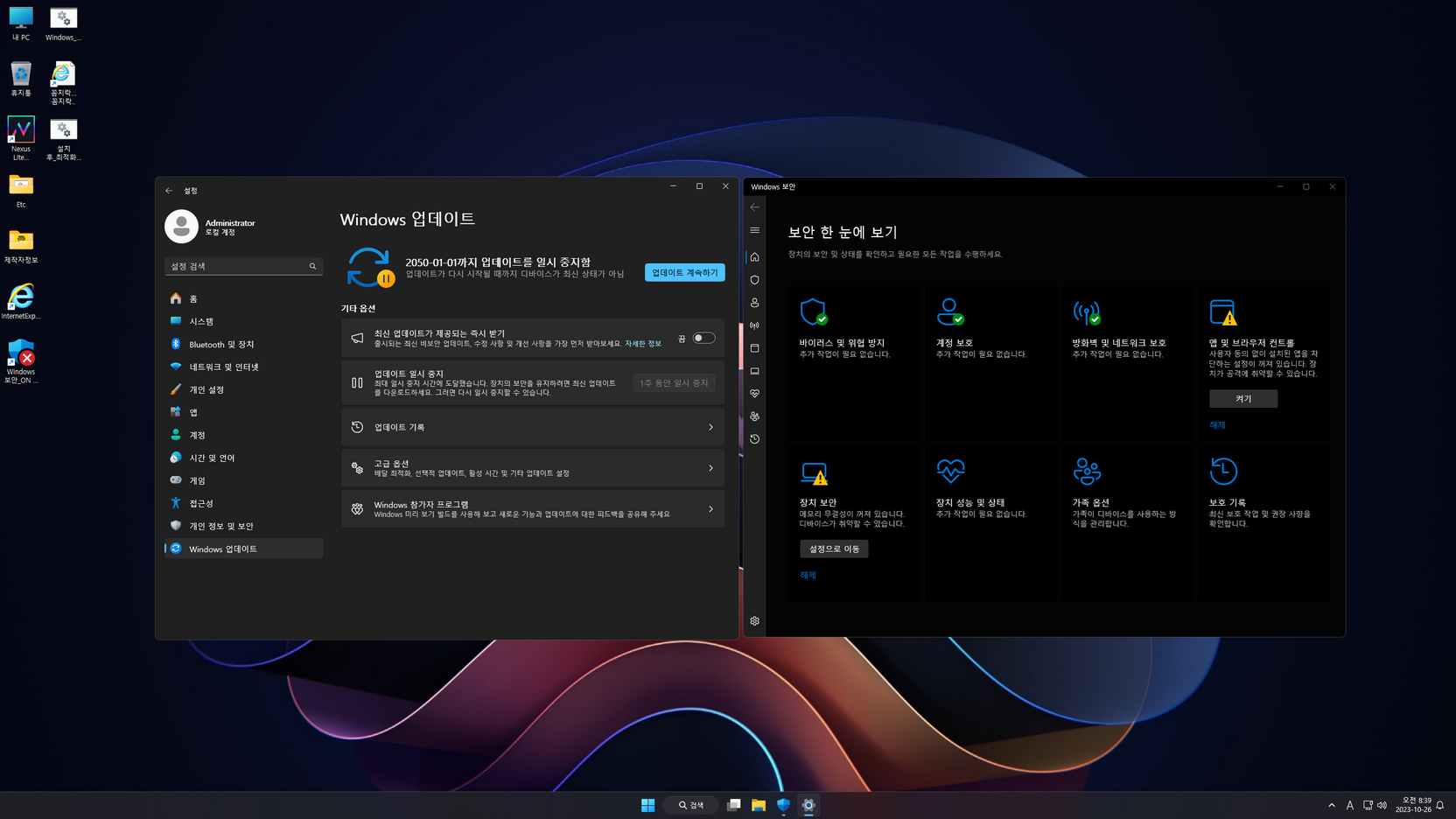Open volume control in system tray
This screenshot has width=1456, height=819.
[1382, 805]
